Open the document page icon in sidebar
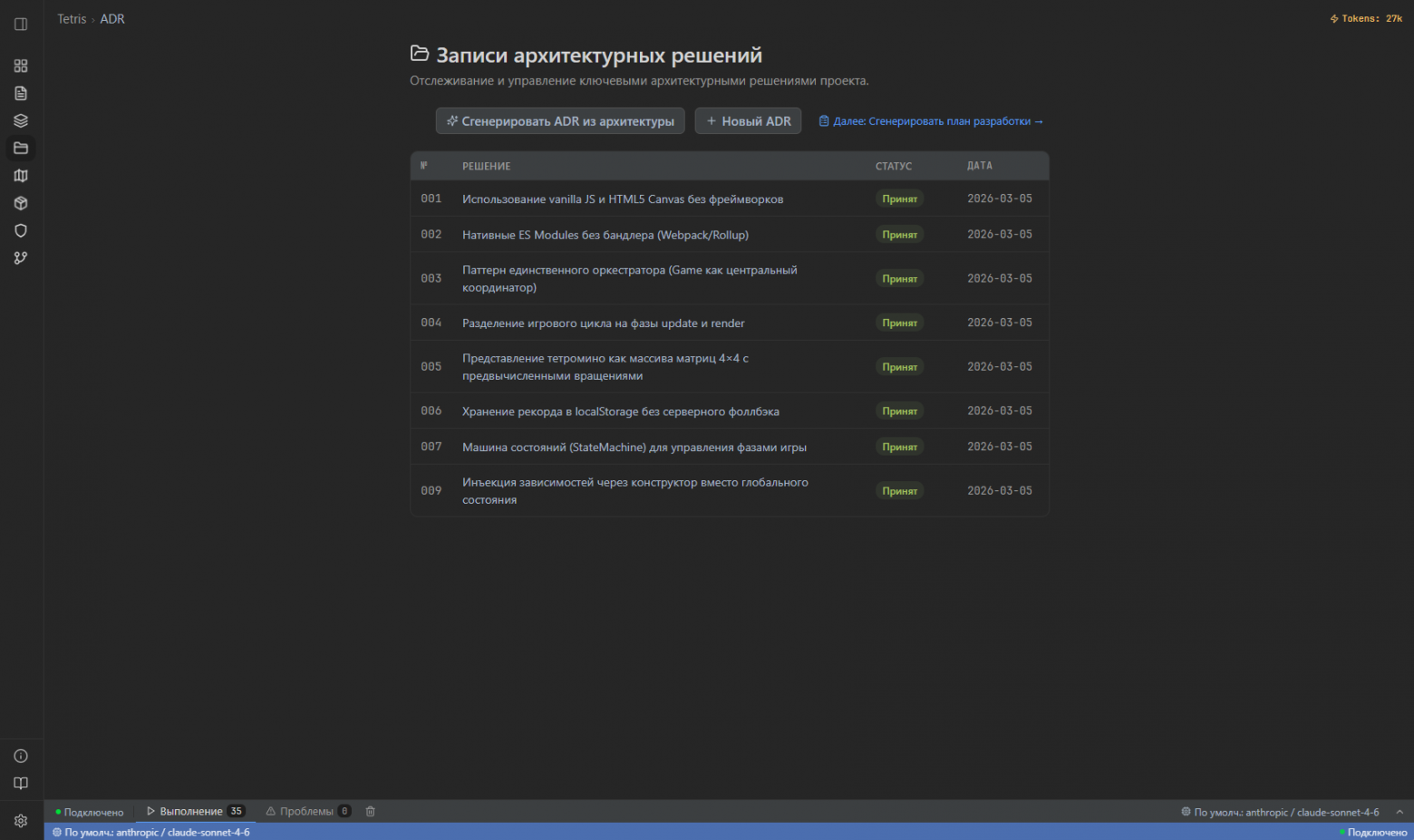 [x=21, y=93]
